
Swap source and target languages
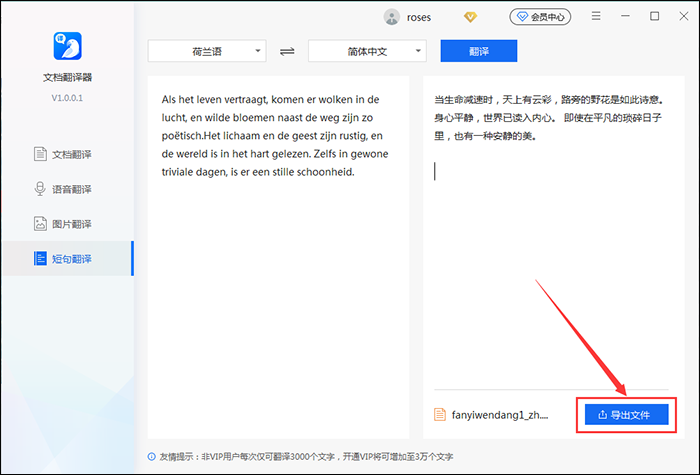(287, 51)
